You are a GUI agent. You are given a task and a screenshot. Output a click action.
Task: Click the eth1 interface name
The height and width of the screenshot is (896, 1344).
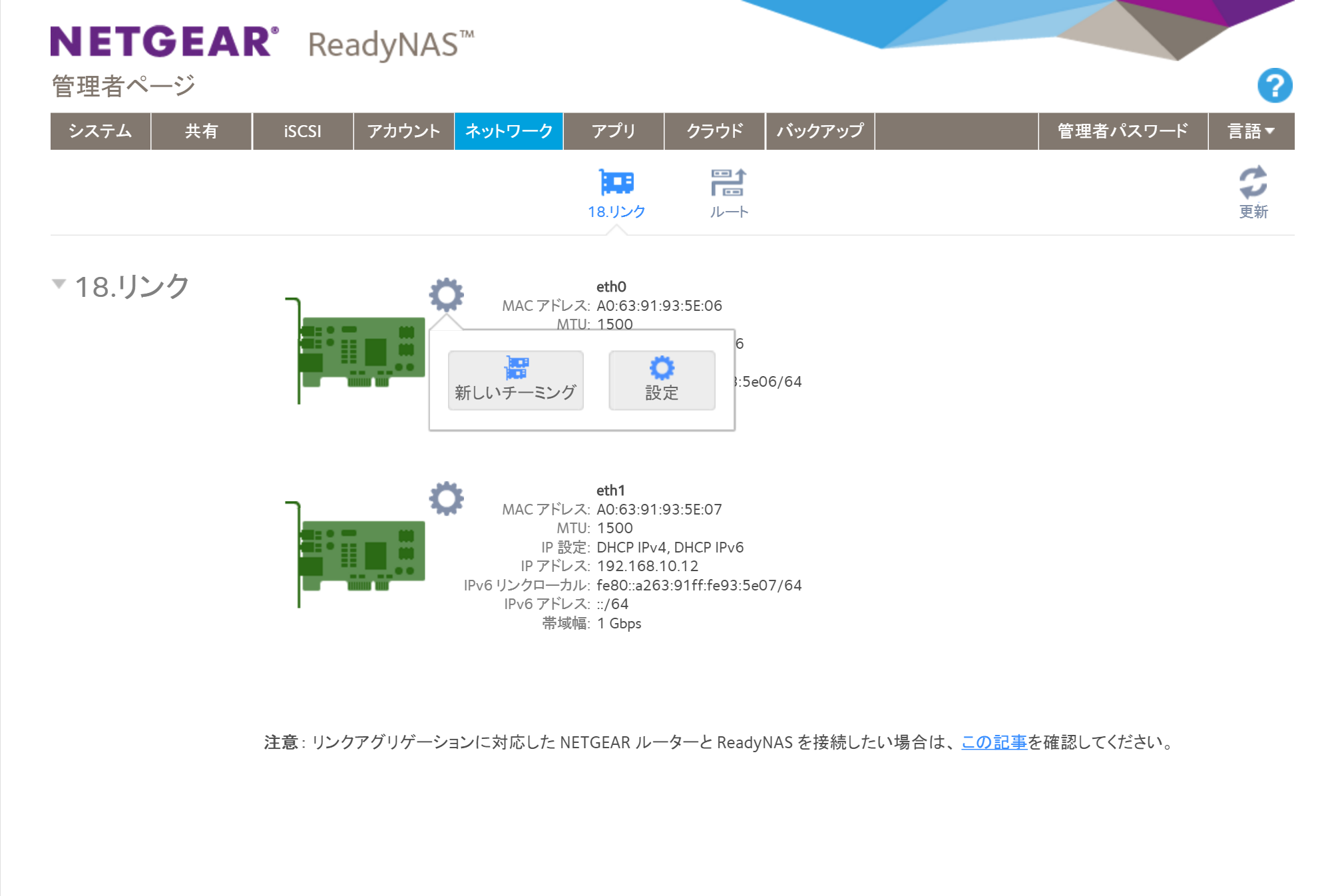pos(610,491)
